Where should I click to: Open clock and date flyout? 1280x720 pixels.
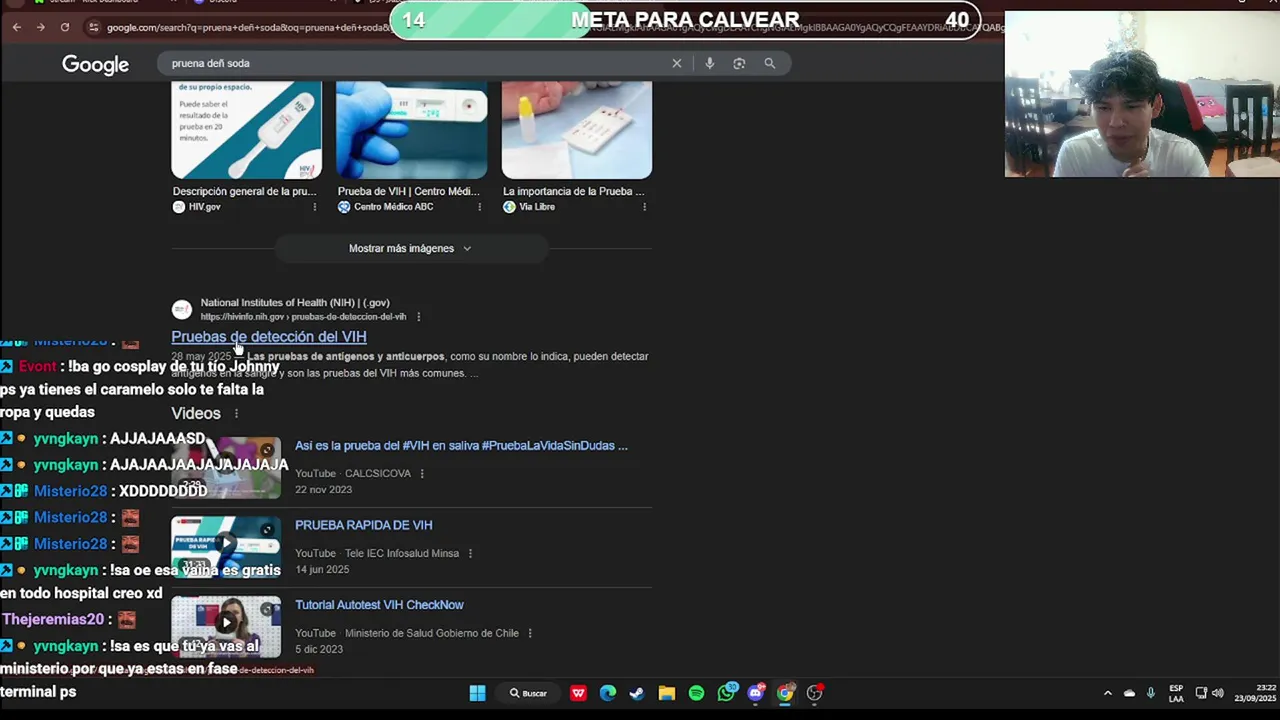(1255, 693)
